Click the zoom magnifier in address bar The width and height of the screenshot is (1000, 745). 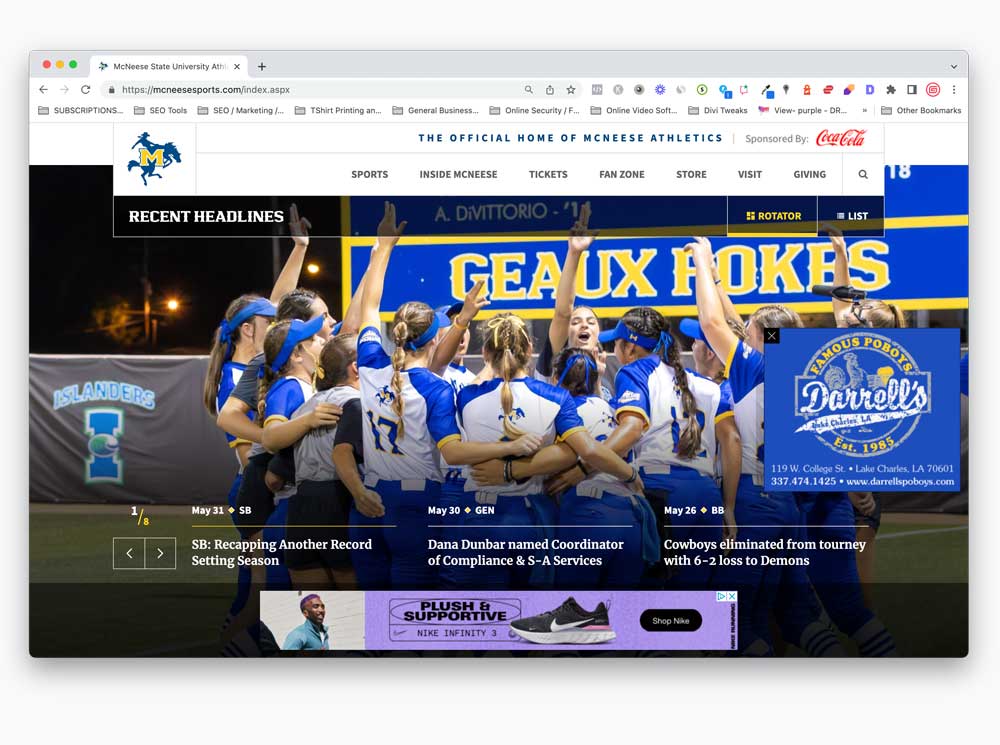coord(529,90)
